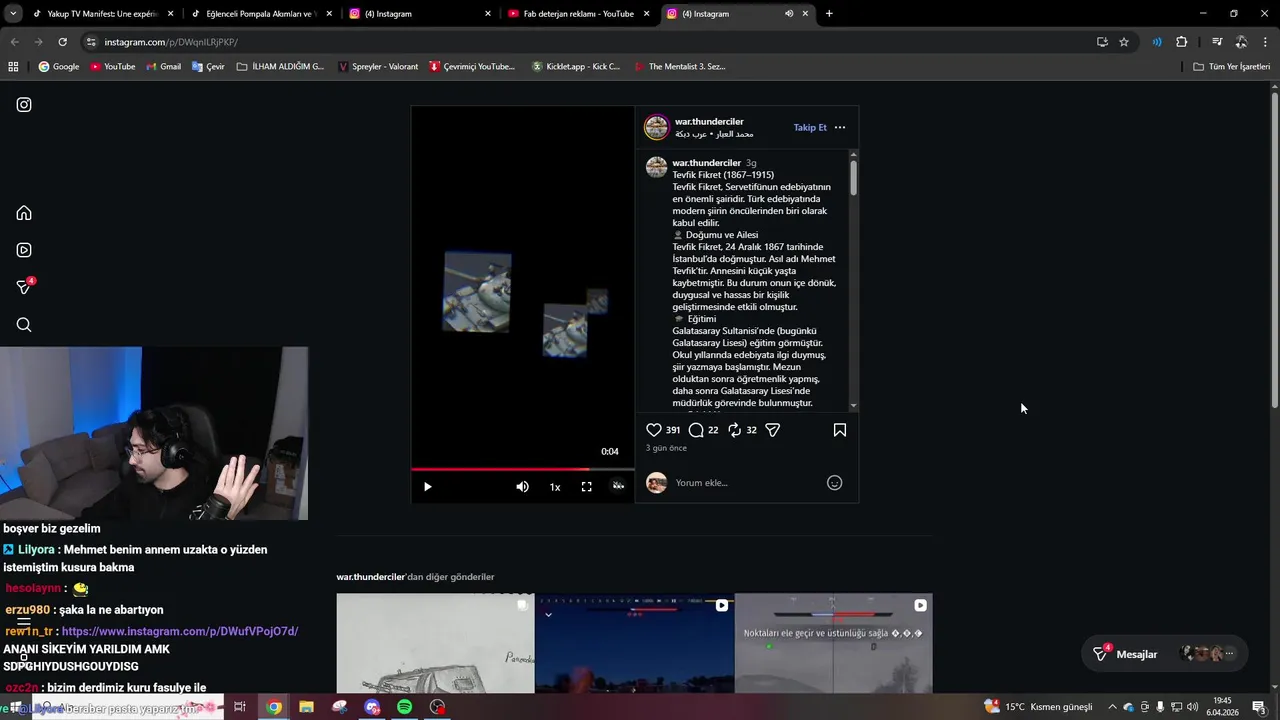Go to the Instagram Home feed icon

(x=24, y=213)
